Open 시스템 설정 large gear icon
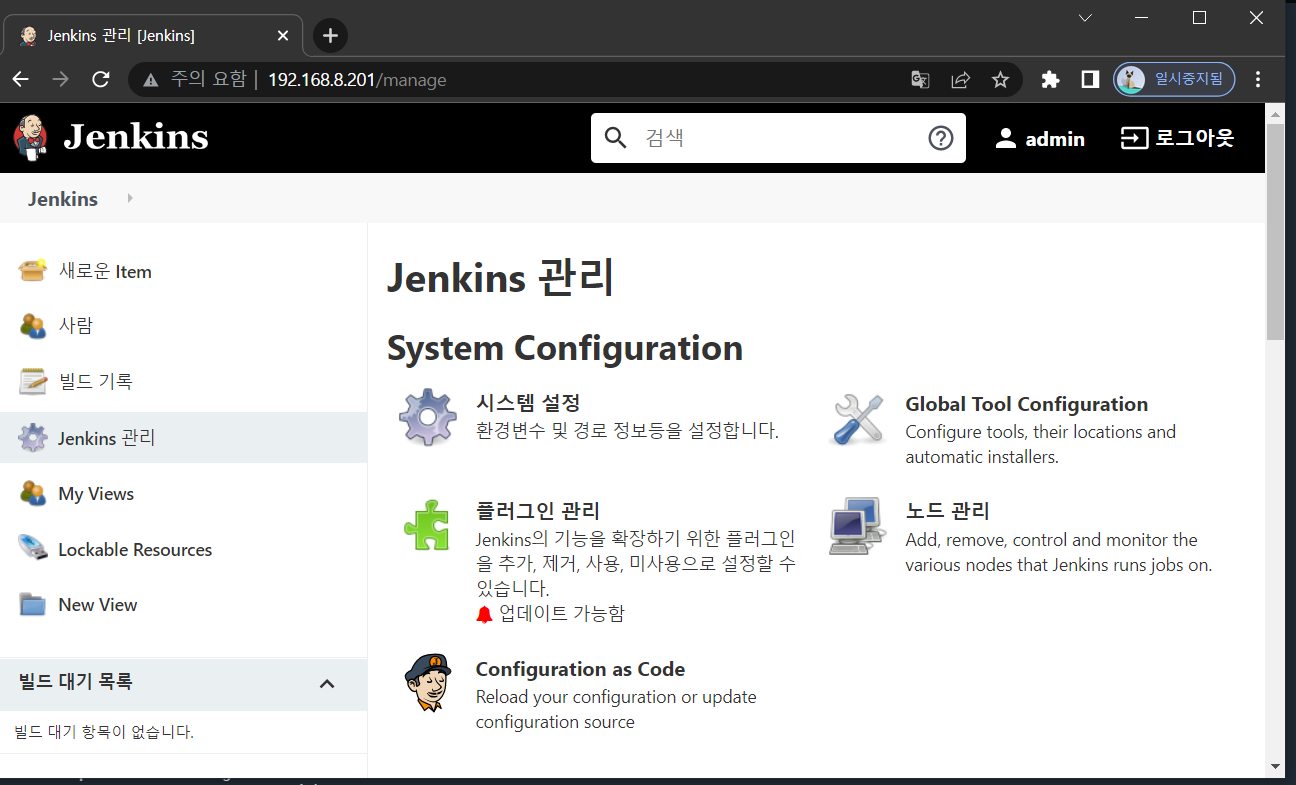This screenshot has width=1296, height=785. (x=428, y=417)
